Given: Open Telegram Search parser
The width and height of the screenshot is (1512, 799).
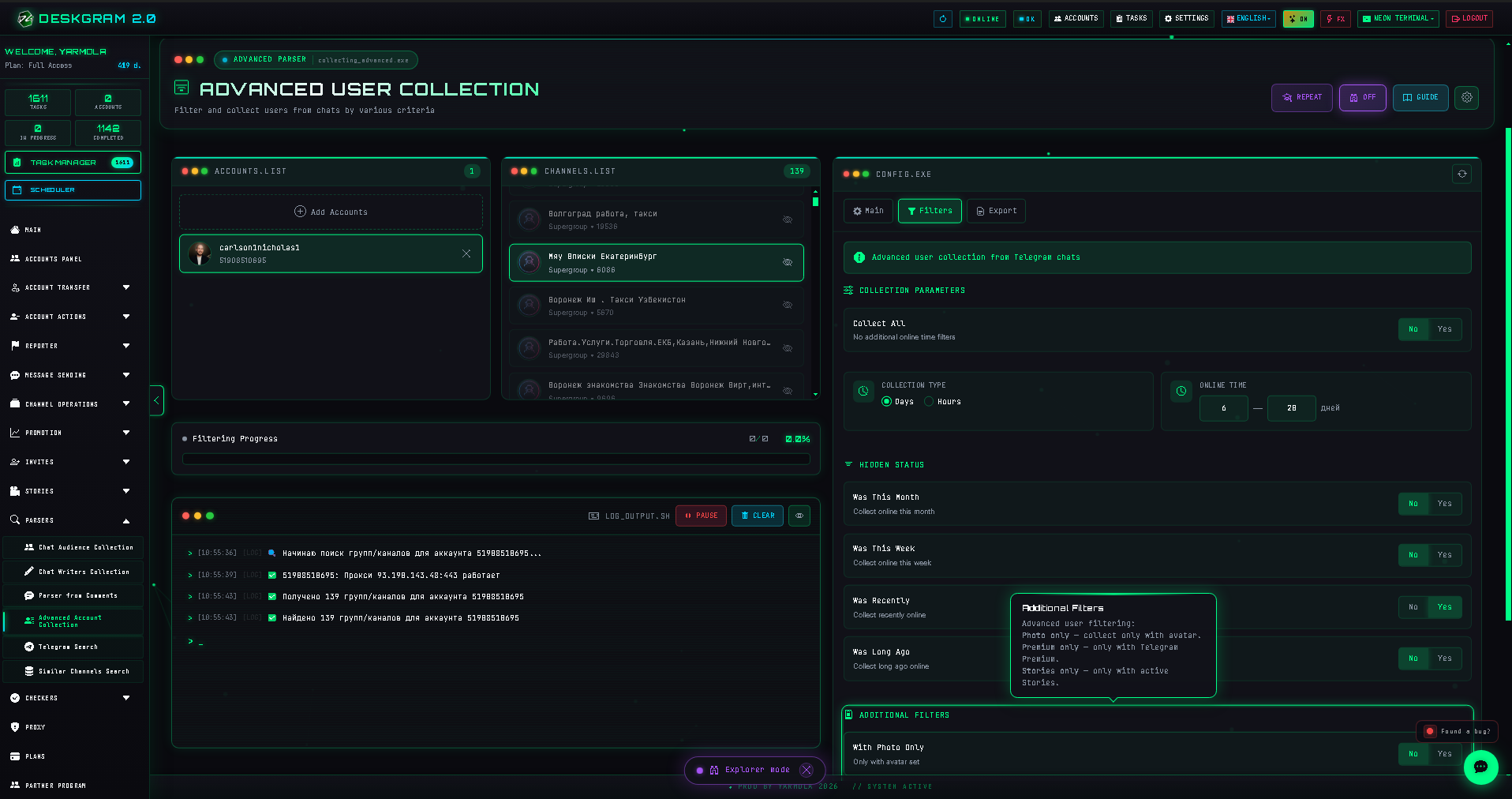Looking at the screenshot, I should (x=74, y=647).
